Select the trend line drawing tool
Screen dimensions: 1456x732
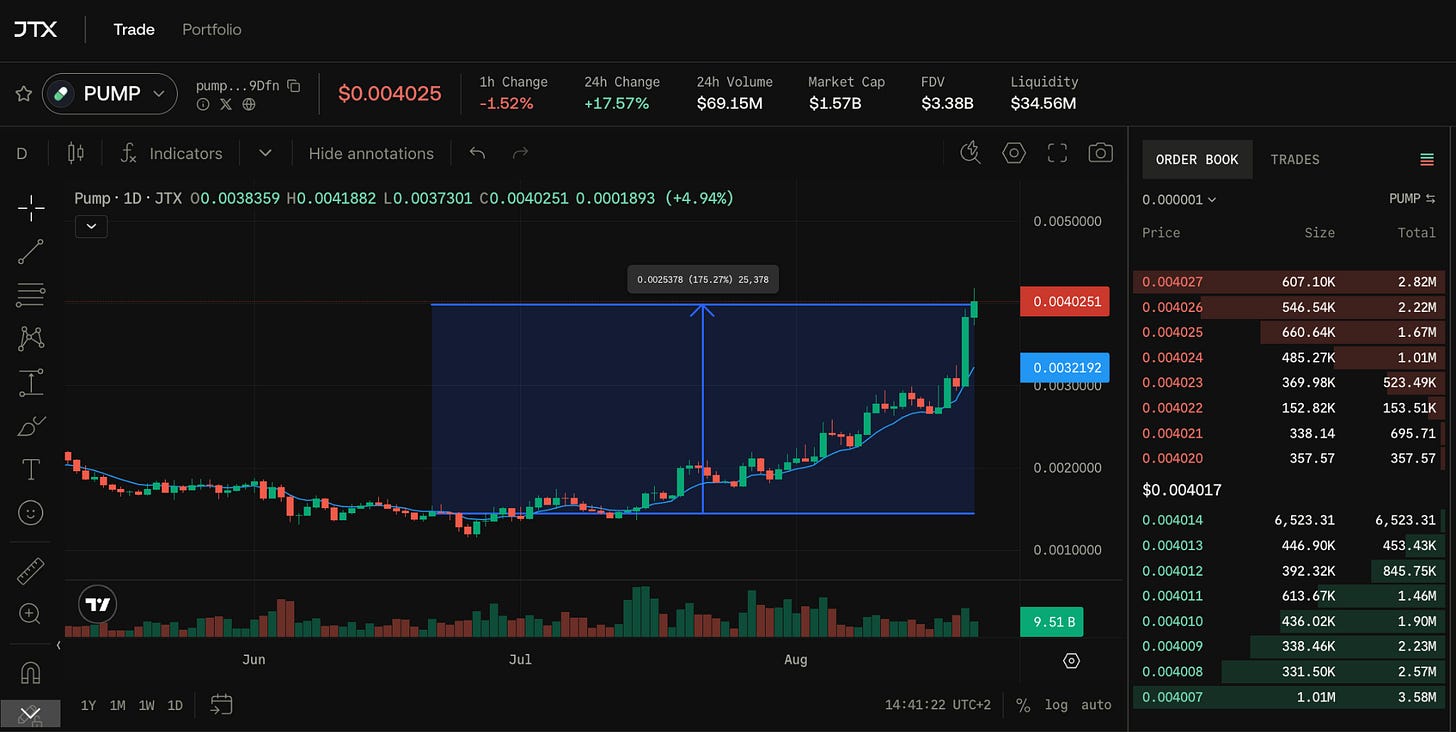point(31,251)
